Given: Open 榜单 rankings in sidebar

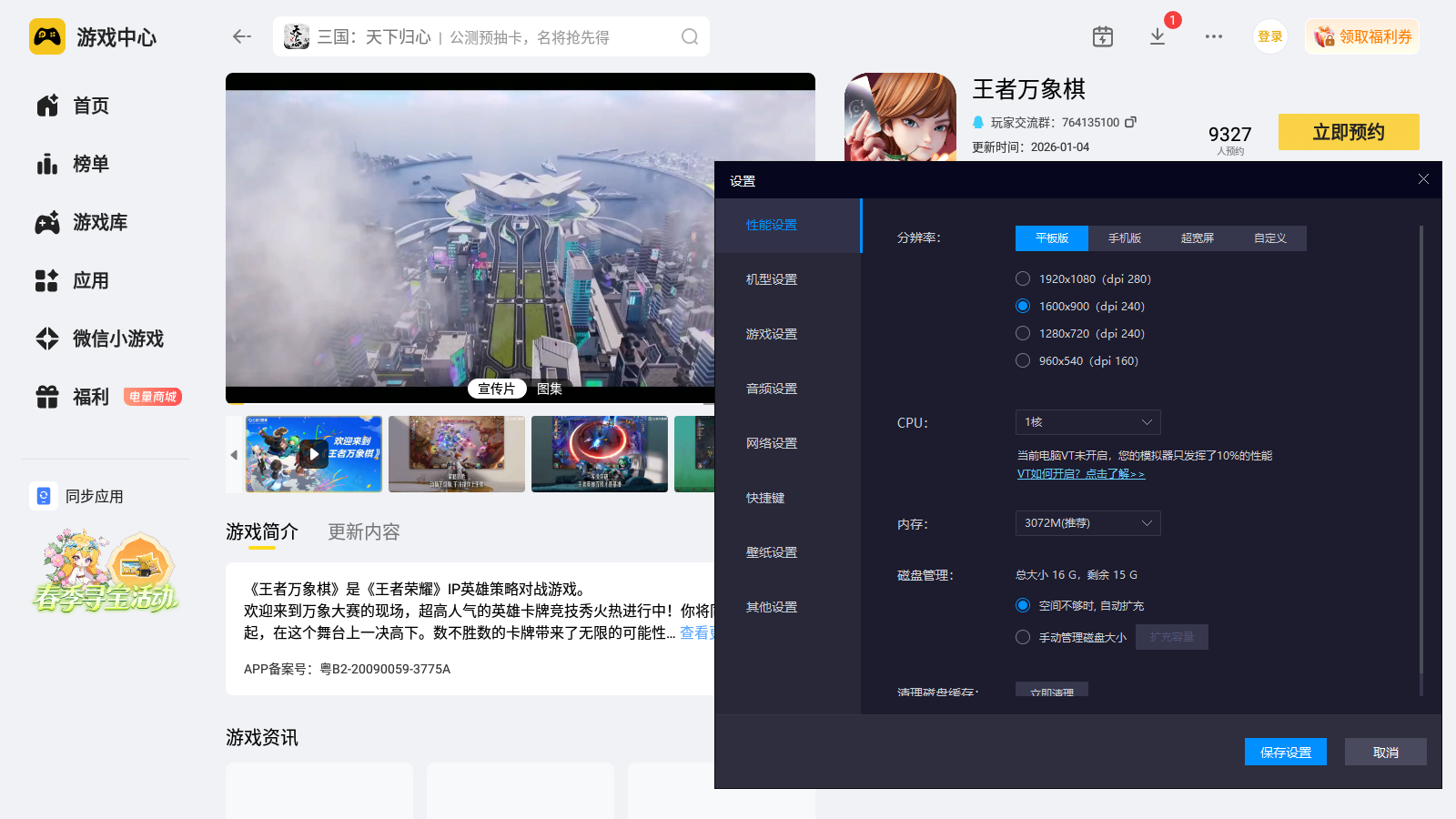Looking at the screenshot, I should (73, 164).
